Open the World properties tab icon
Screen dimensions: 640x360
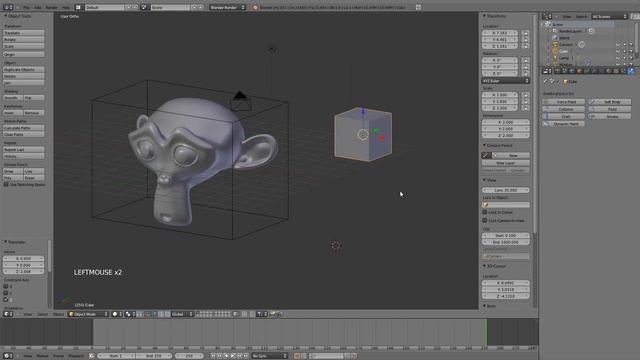(572, 71)
